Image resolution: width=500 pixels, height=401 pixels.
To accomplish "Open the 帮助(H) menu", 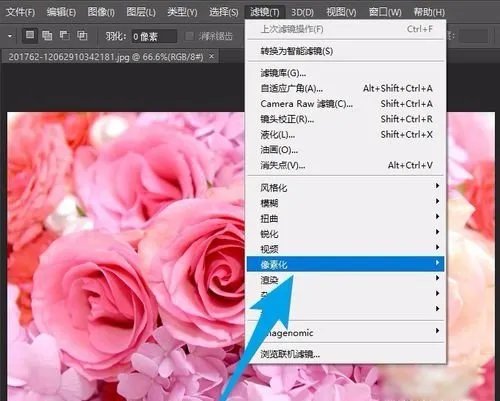I will (x=429, y=12).
